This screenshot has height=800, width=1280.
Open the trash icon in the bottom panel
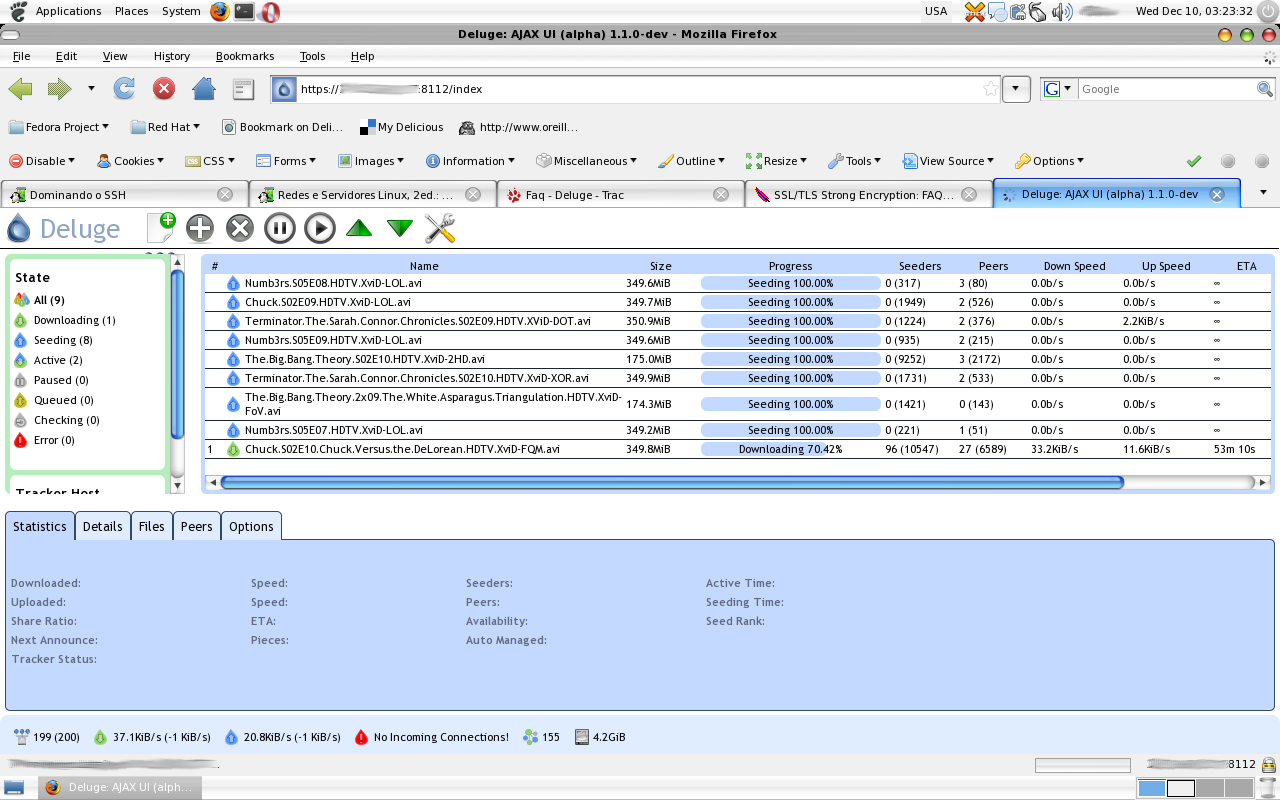pos(1268,788)
